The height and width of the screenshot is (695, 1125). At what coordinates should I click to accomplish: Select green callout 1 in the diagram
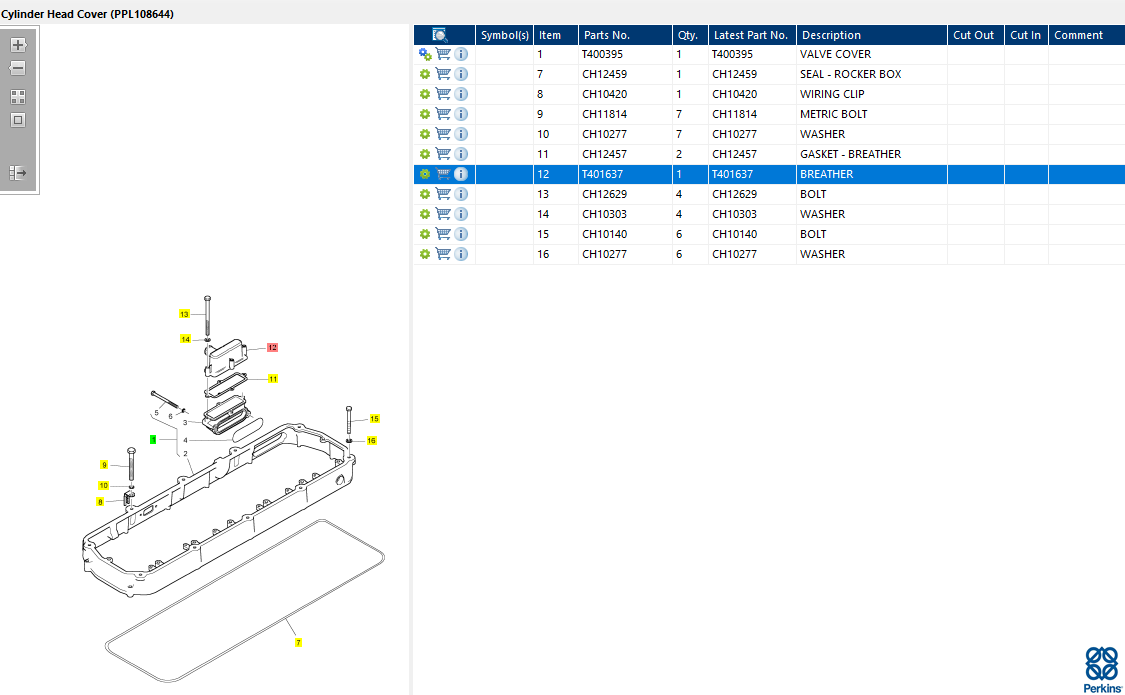153,440
